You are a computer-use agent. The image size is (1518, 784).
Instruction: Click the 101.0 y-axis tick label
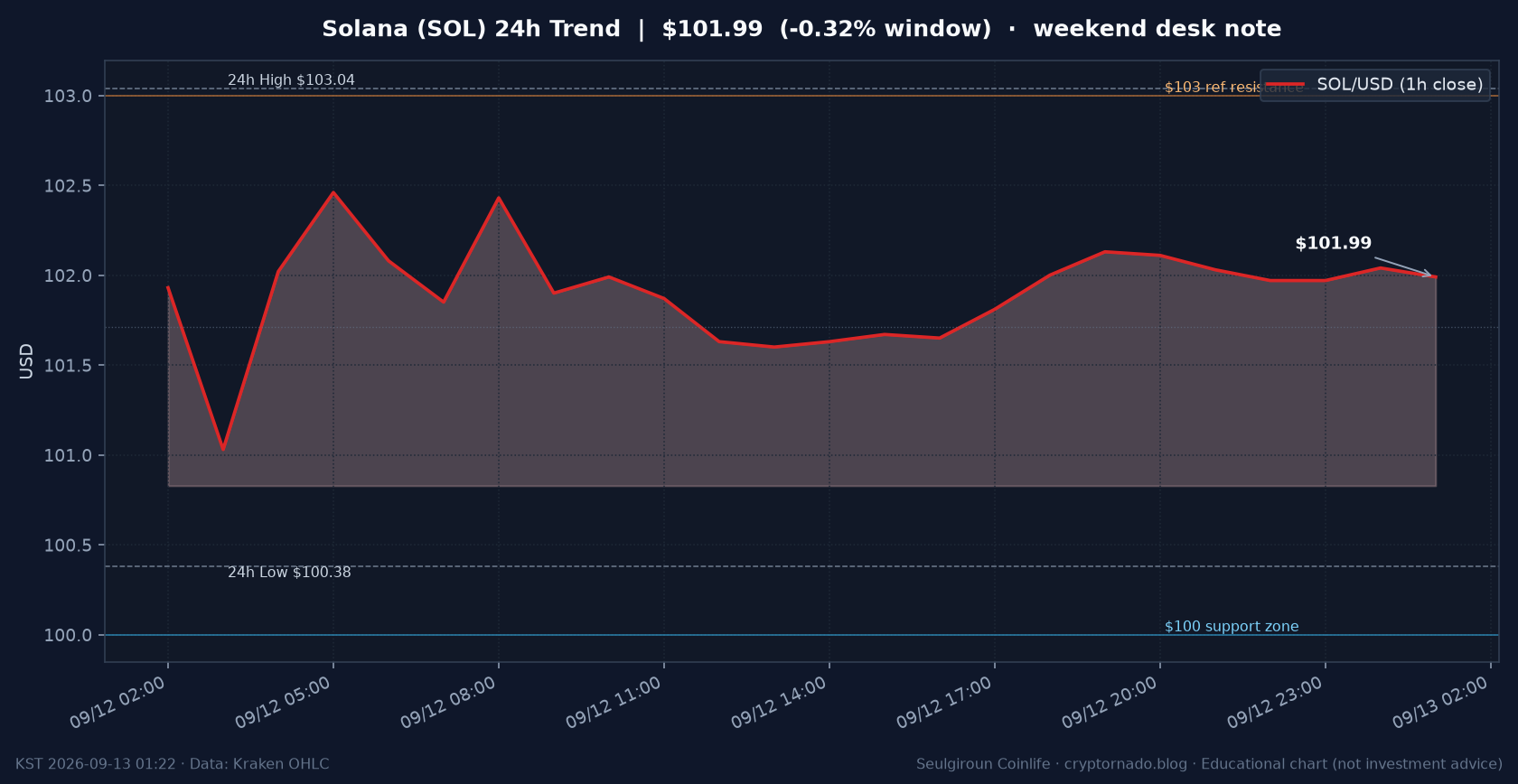coord(68,456)
